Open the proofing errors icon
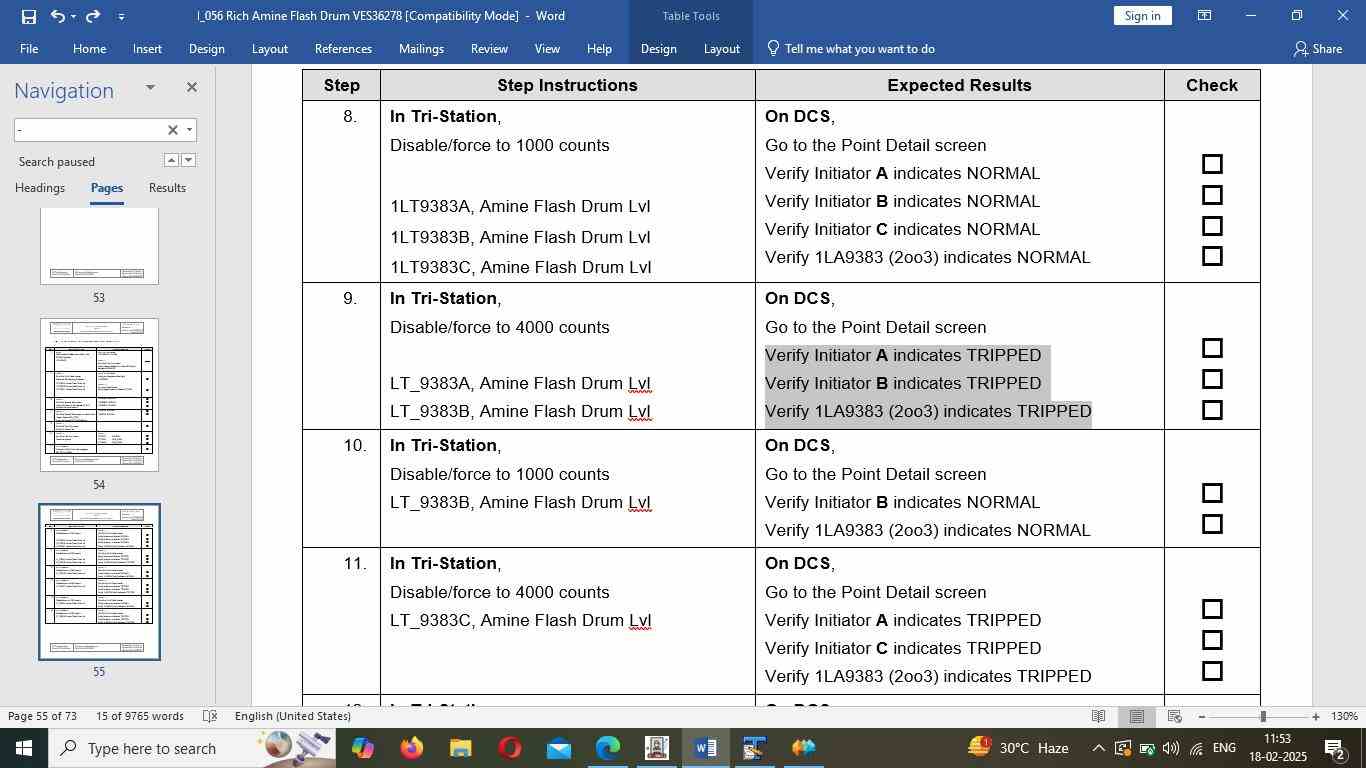Image resolution: width=1366 pixels, height=768 pixels. (x=210, y=716)
